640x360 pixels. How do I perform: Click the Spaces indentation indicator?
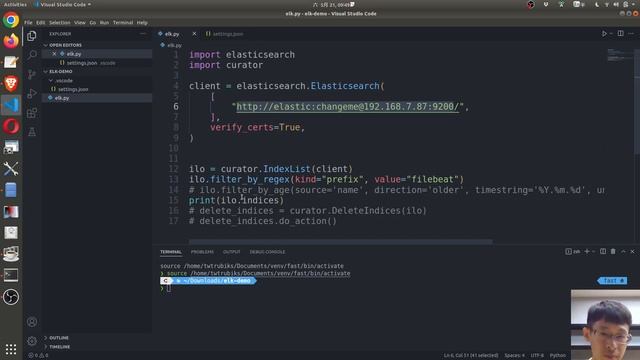514,356
